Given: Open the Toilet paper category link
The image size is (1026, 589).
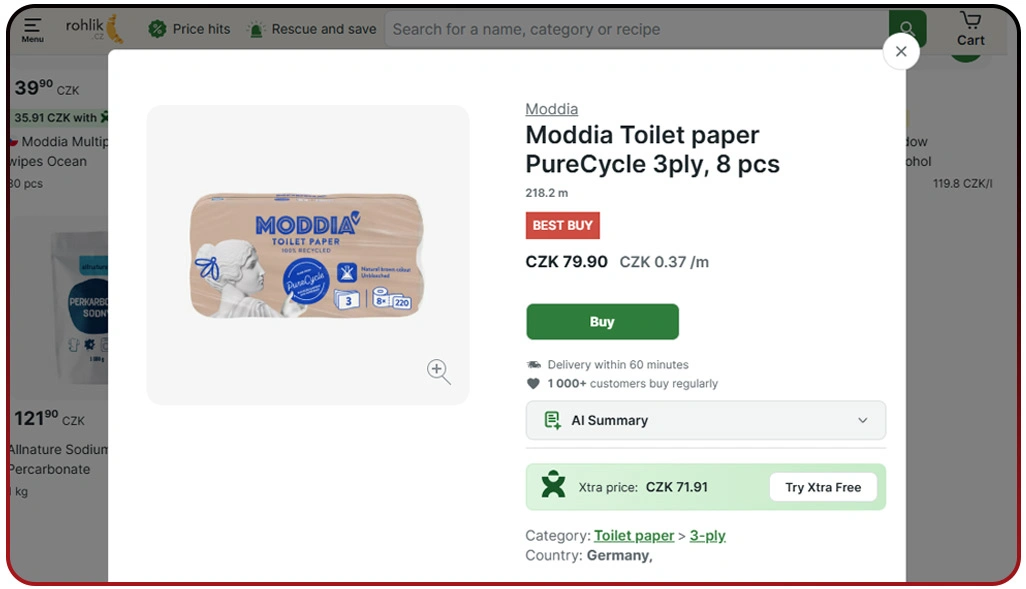Looking at the screenshot, I should [633, 535].
